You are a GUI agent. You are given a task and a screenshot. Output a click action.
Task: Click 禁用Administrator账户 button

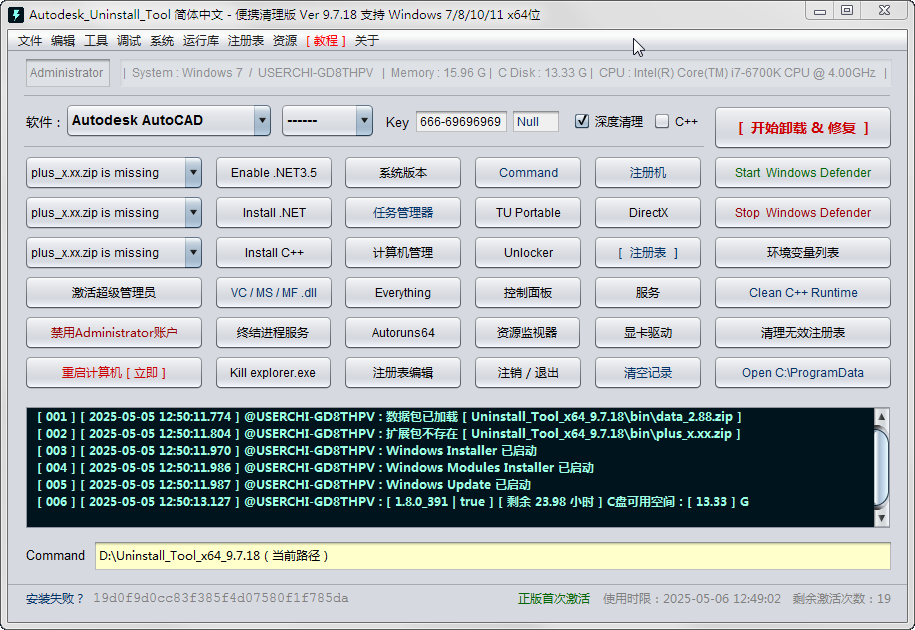coord(114,332)
